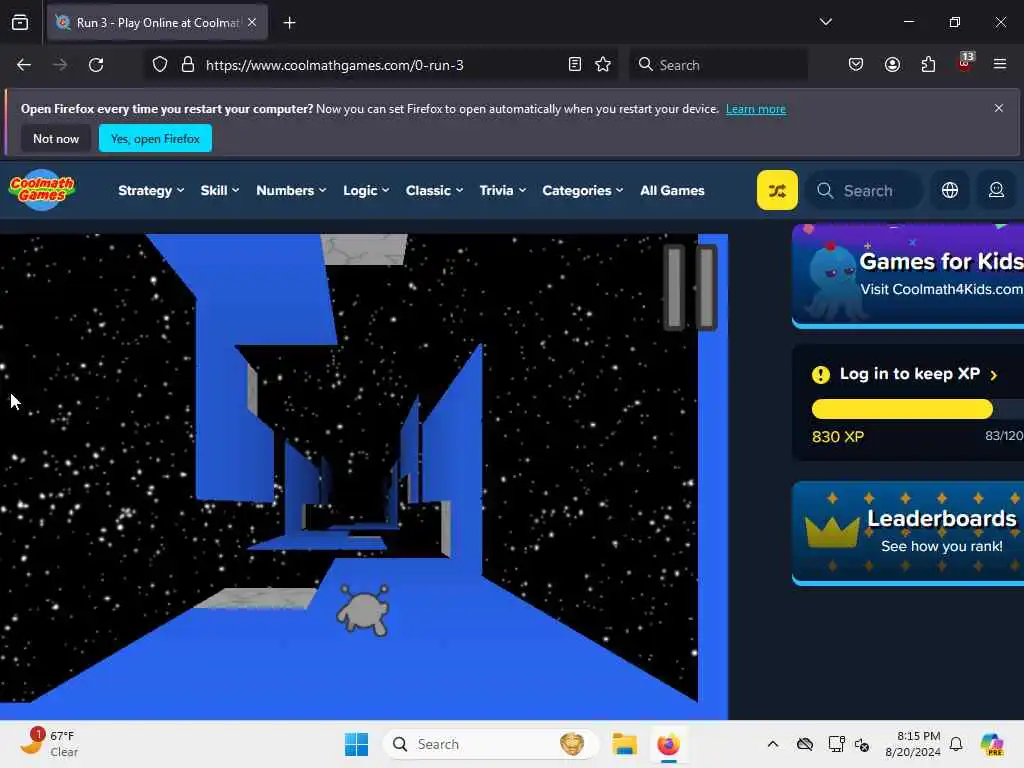Viewport: 1024px width, 768px height.
Task: Click Yes, open Firefox button
Action: point(155,138)
